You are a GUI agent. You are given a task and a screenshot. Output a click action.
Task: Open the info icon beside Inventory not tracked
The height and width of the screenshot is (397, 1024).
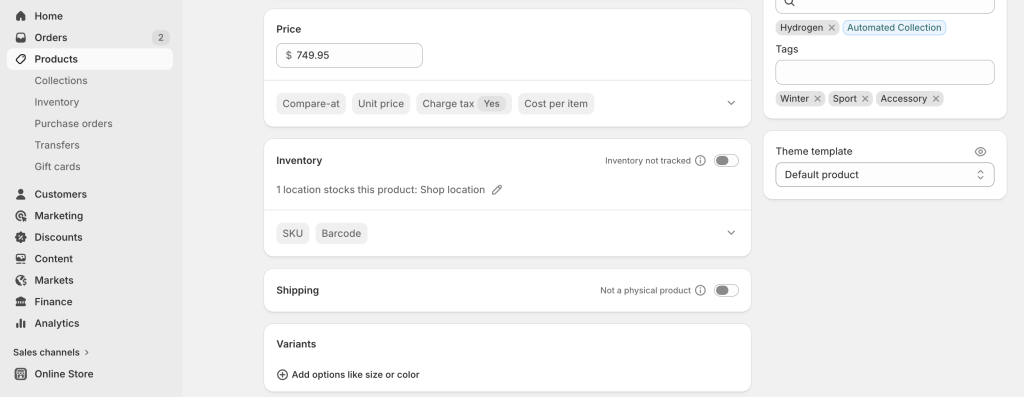coord(700,161)
